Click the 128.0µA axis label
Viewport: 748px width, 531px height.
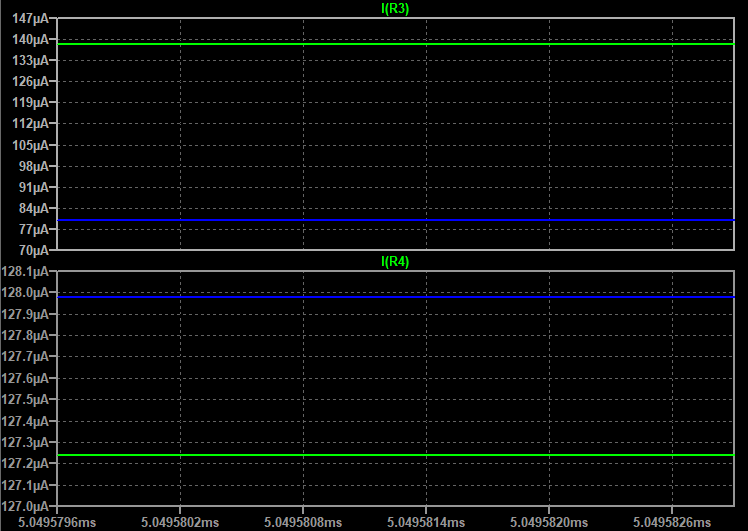(25, 292)
